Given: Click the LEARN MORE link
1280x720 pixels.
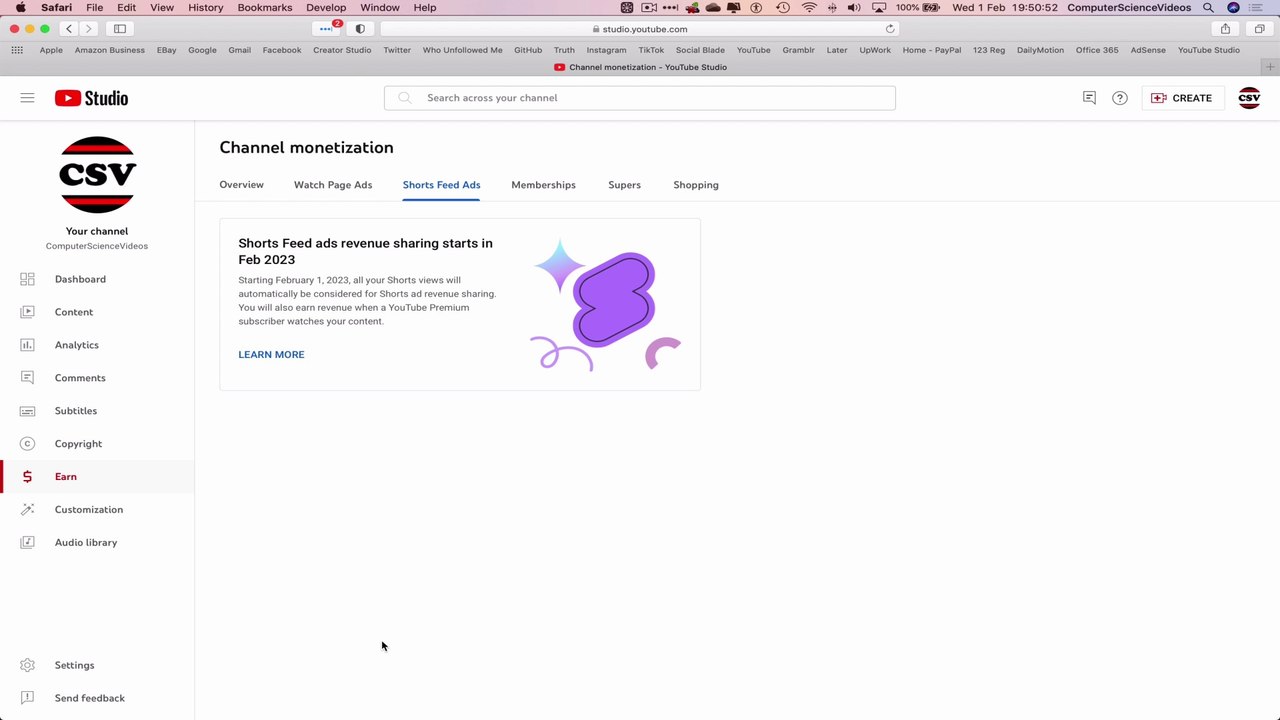Looking at the screenshot, I should pos(271,354).
